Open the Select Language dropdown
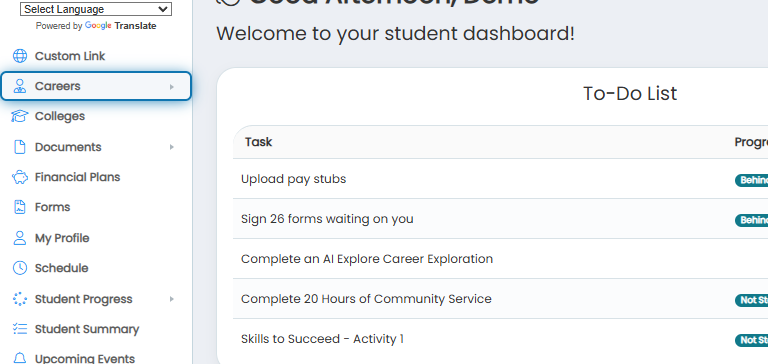 coord(96,9)
